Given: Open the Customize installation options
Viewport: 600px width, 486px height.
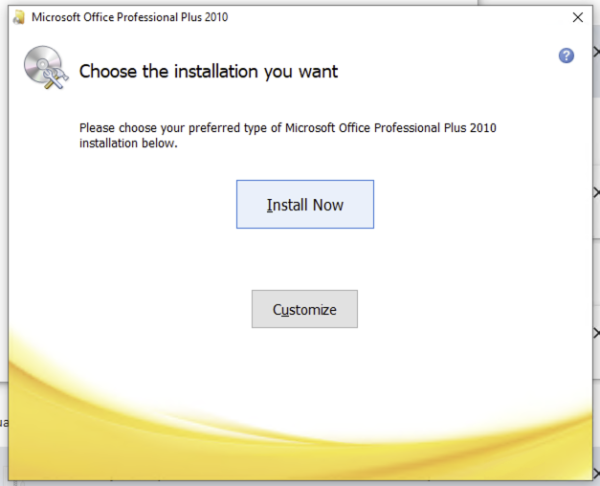Looking at the screenshot, I should click(305, 309).
